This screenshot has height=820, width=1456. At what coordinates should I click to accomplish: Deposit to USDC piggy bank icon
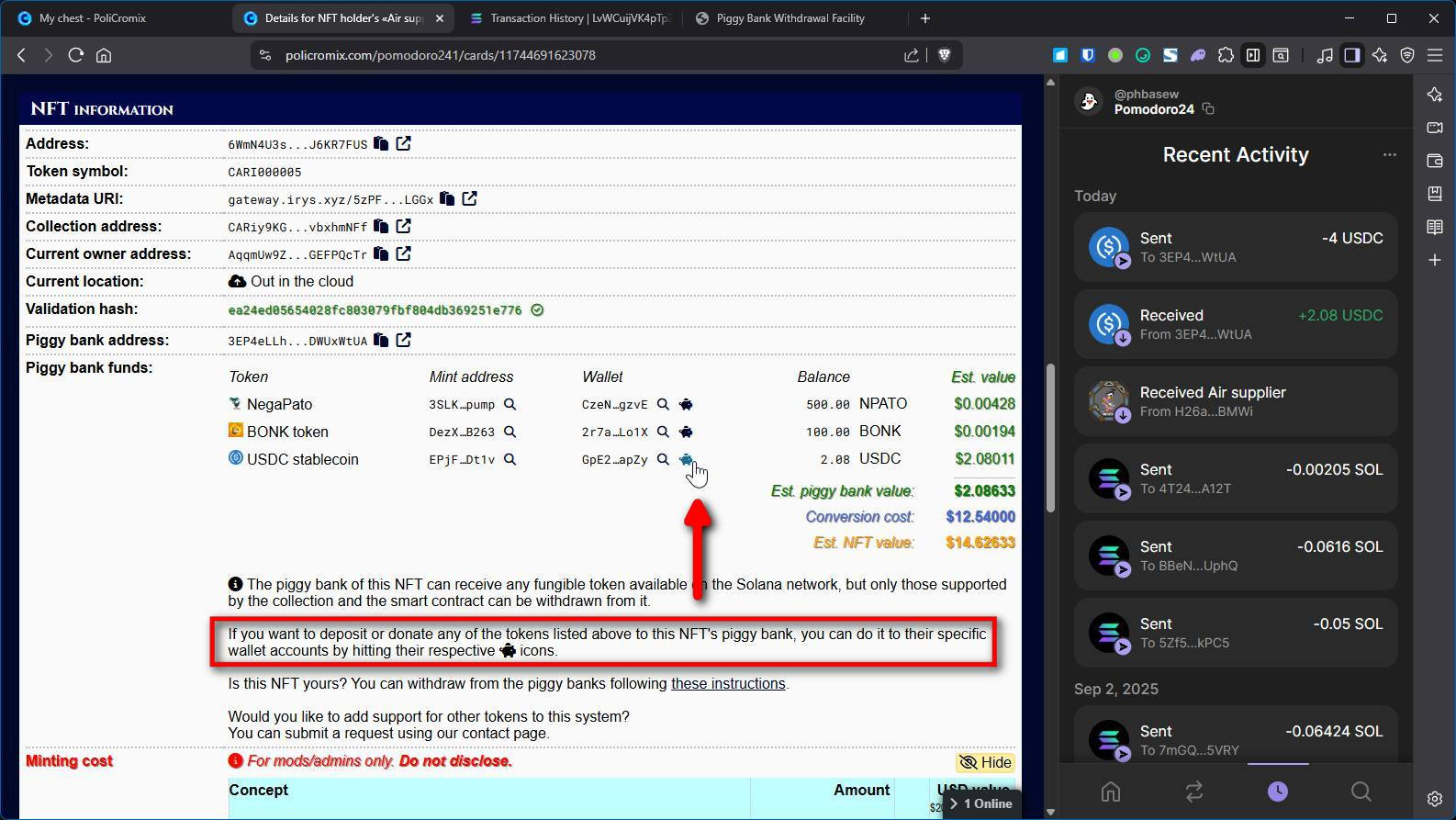(686, 460)
